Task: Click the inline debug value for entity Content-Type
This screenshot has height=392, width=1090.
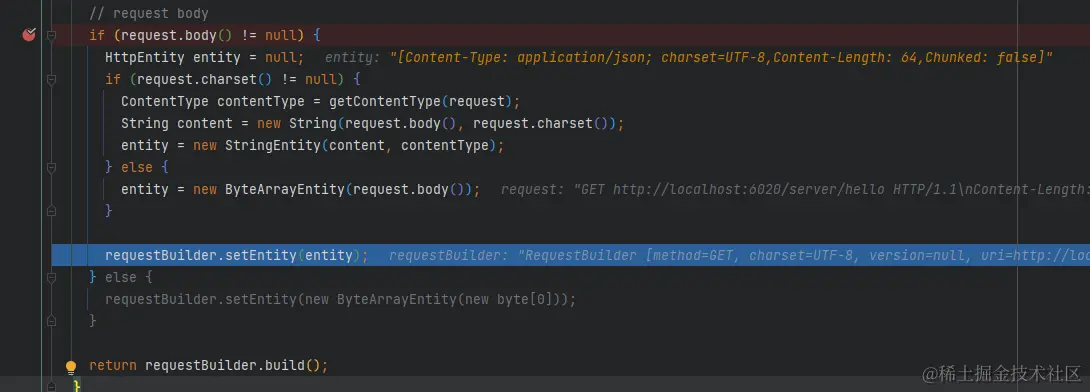Action: click(689, 58)
